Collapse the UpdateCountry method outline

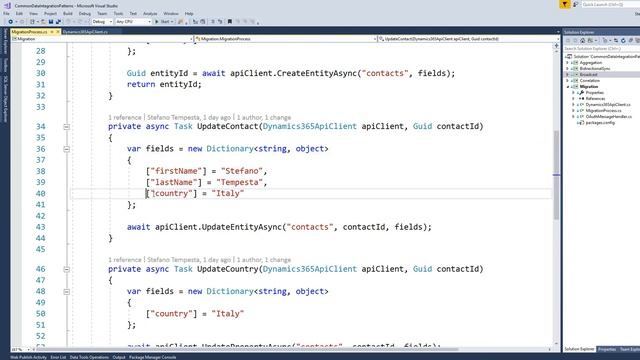pyautogui.click(x=66, y=269)
